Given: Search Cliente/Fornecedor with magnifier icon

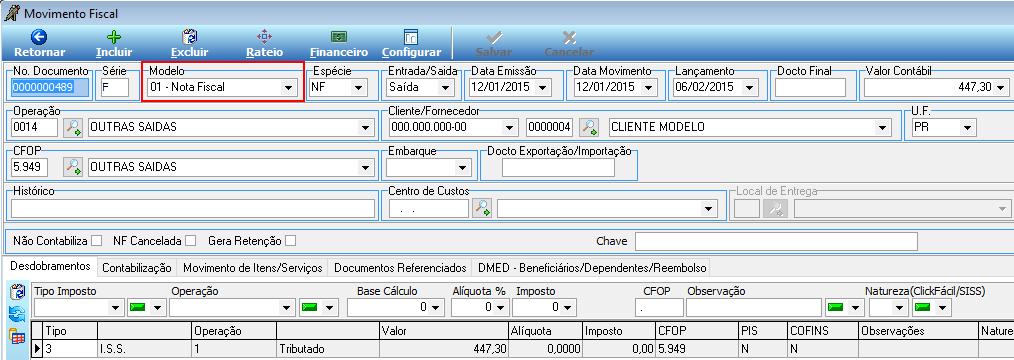Looking at the screenshot, I should tap(588, 127).
